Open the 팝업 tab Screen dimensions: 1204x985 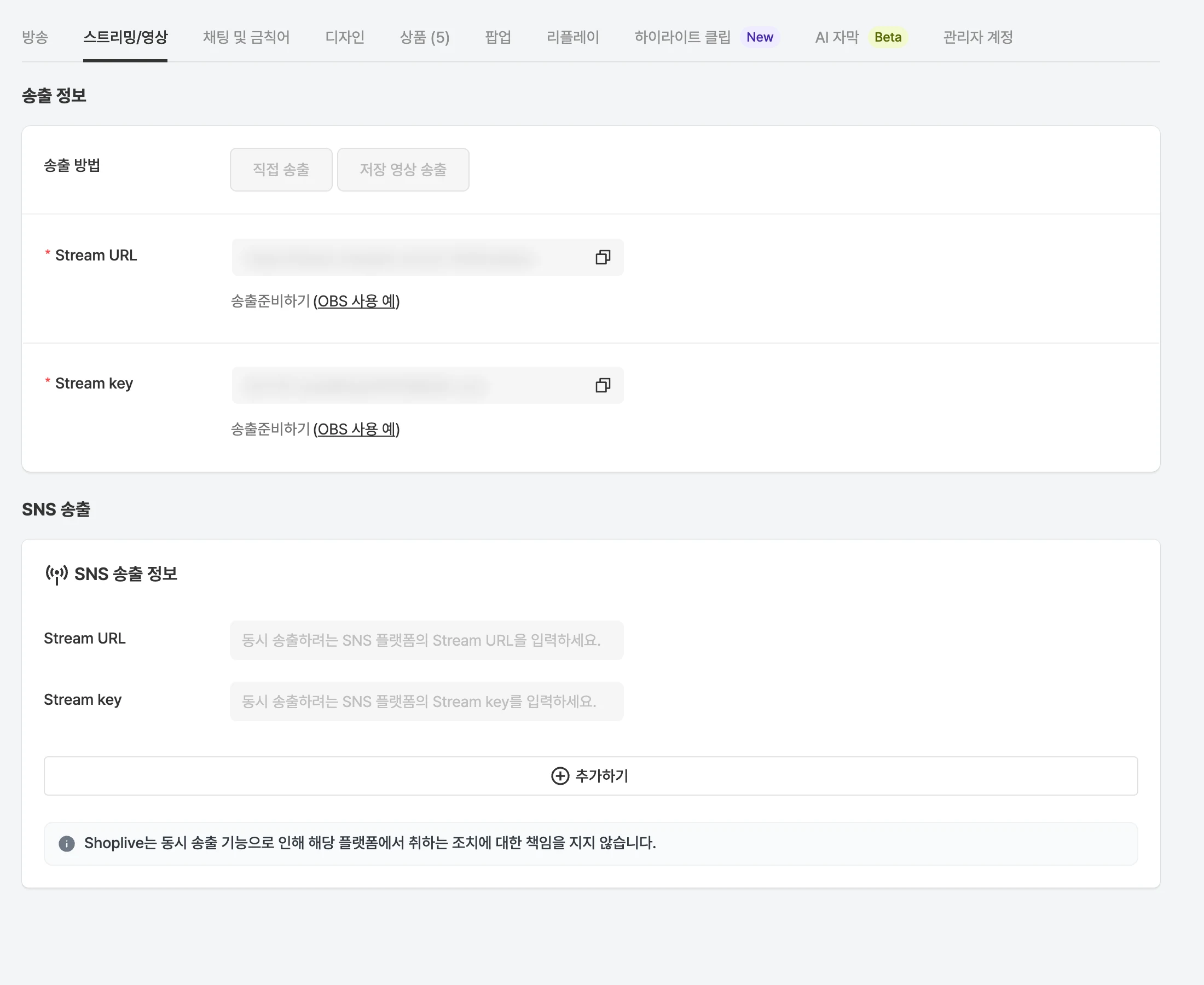coord(498,37)
